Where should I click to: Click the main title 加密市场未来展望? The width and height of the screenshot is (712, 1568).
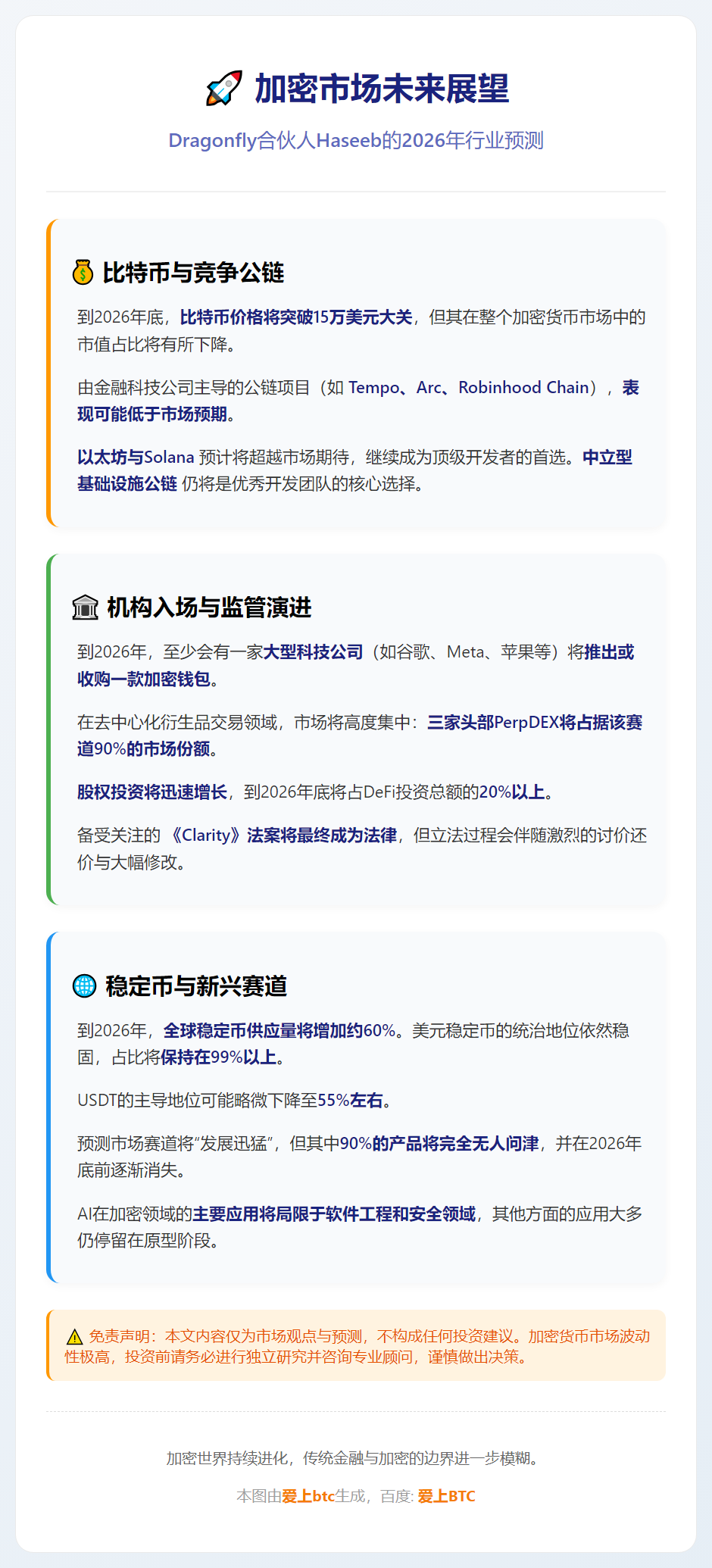pyautogui.click(x=382, y=89)
